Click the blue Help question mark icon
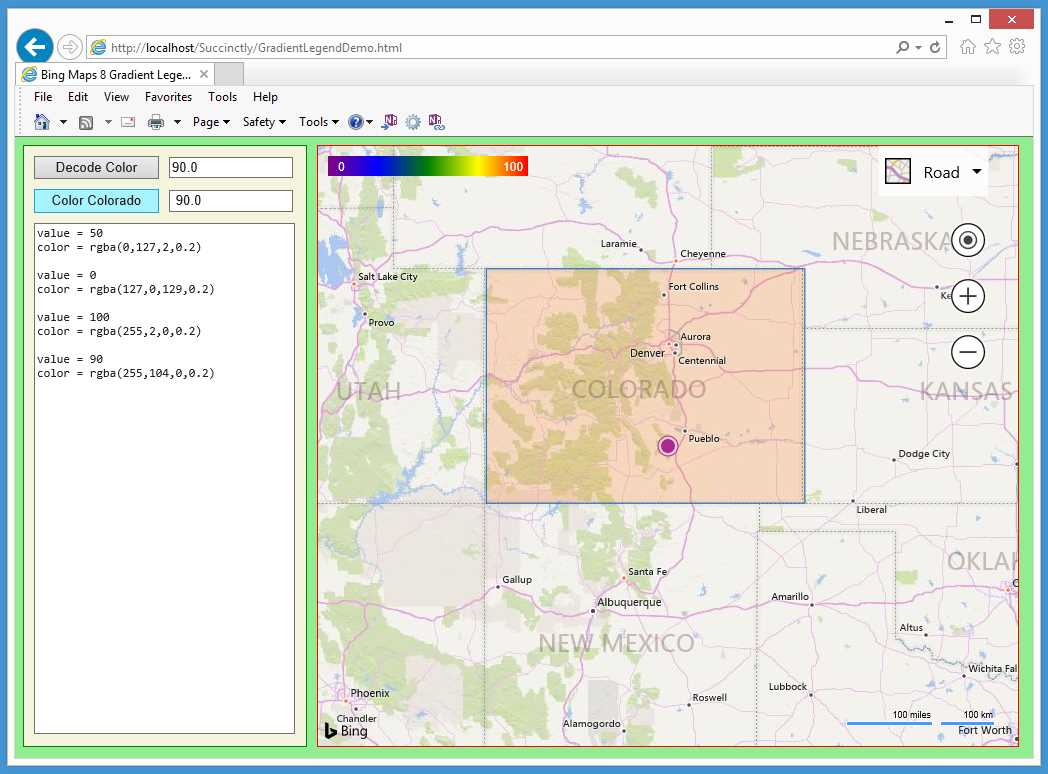This screenshot has width=1048, height=774. point(356,122)
